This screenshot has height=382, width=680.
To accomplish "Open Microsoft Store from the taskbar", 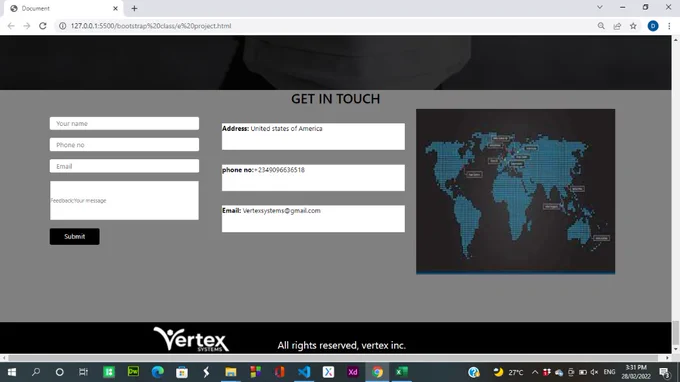I will pos(182,372).
